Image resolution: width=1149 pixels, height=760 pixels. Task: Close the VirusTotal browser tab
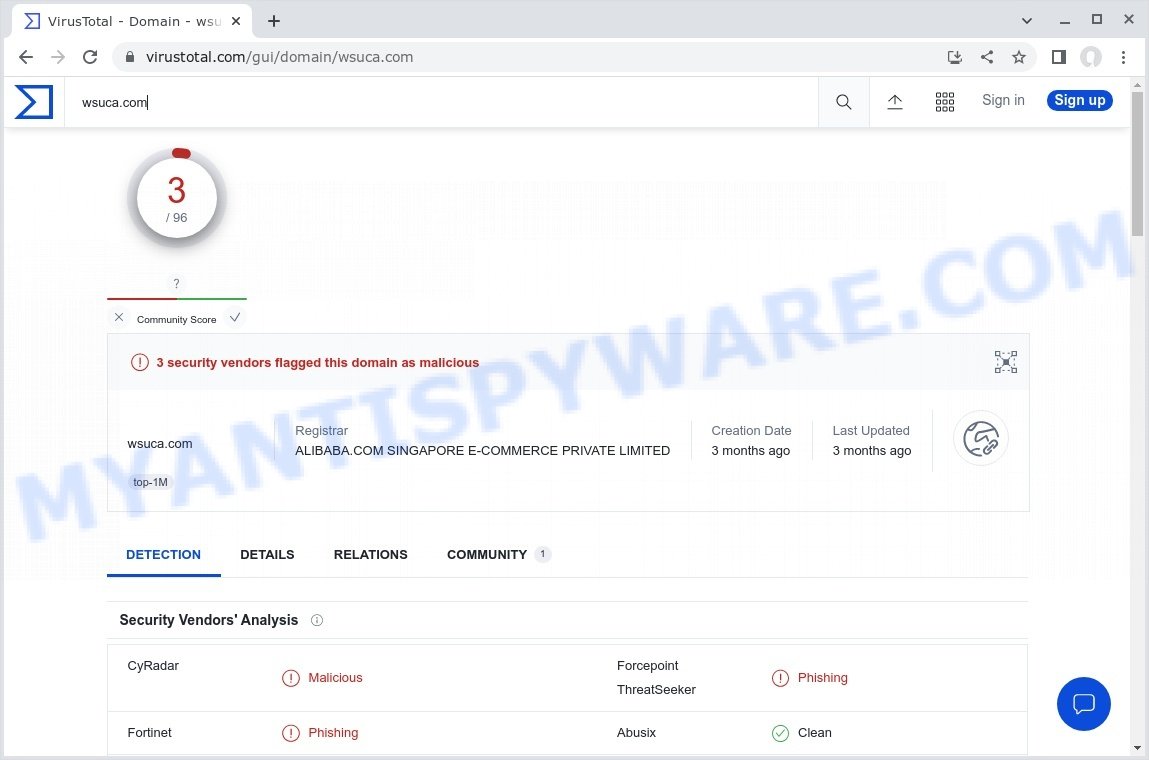click(236, 21)
